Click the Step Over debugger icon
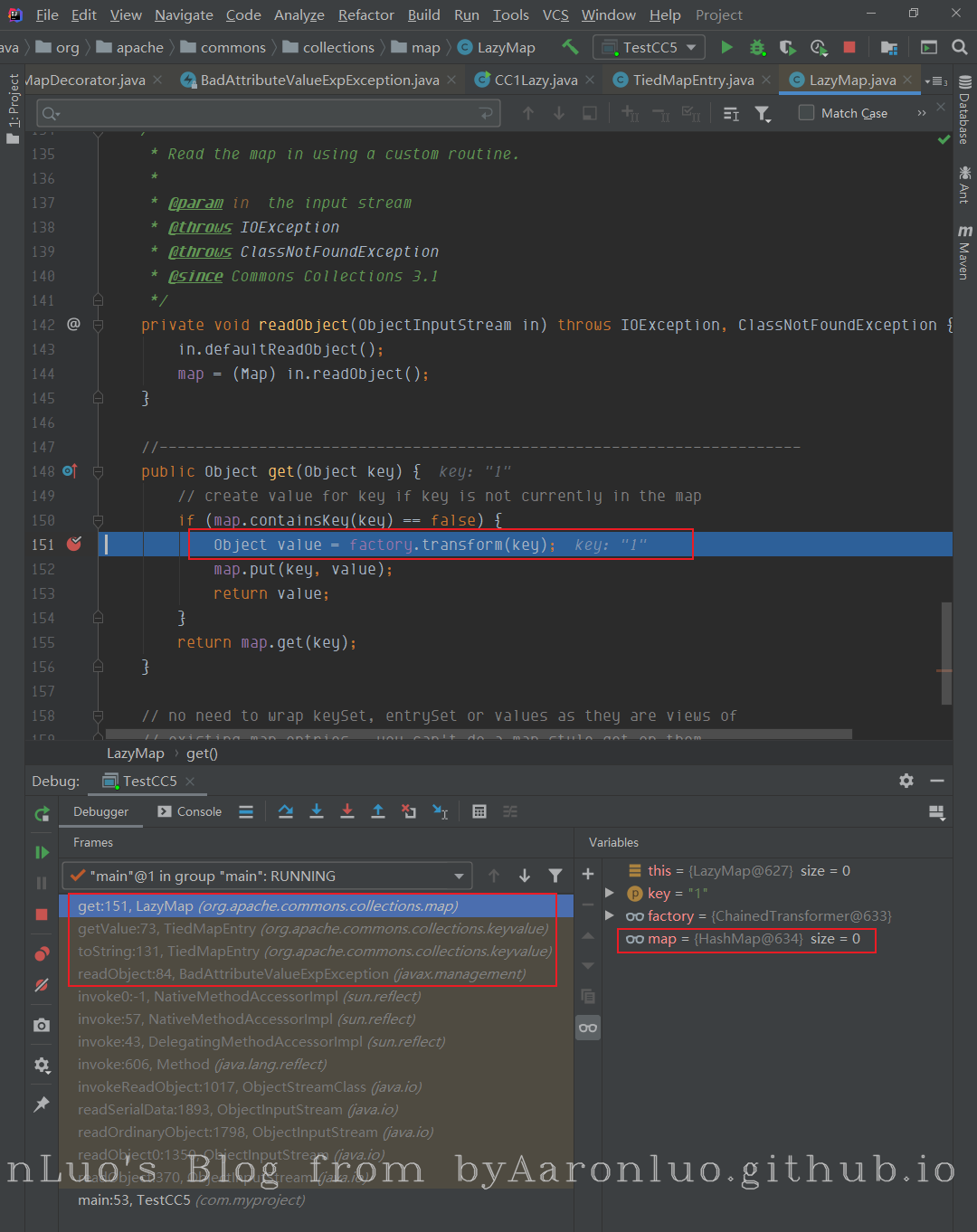The image size is (977, 1232). click(x=286, y=811)
